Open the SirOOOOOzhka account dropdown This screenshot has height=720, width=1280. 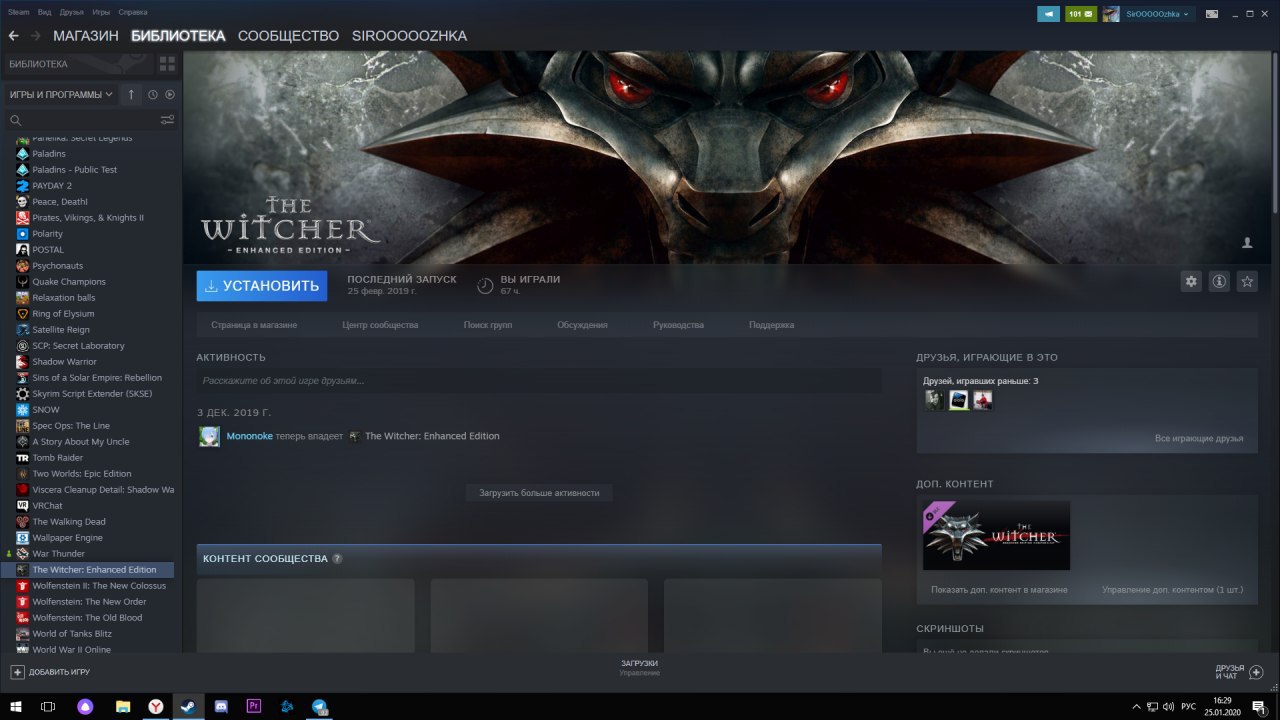pos(1159,14)
